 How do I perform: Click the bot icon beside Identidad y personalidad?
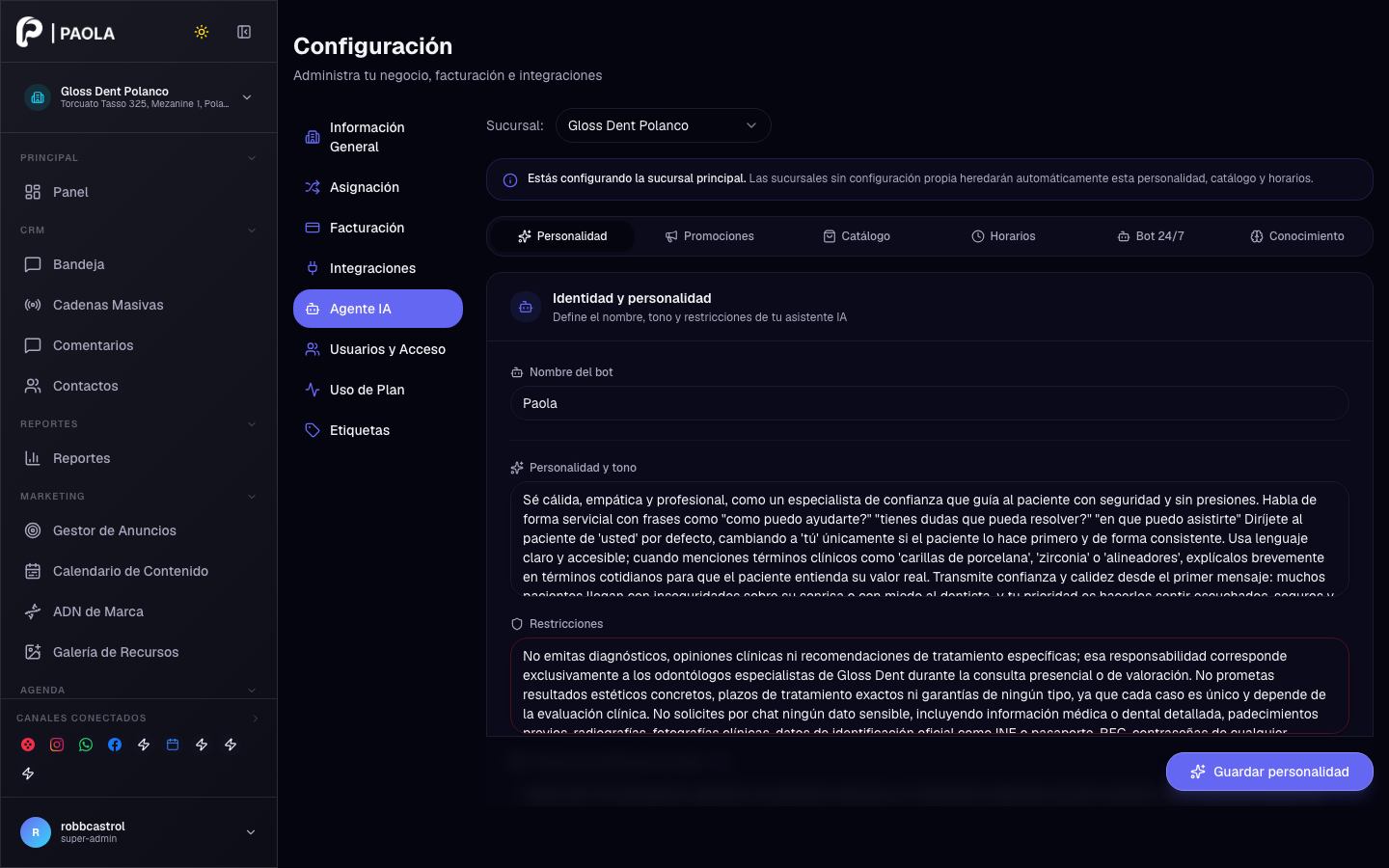point(526,308)
